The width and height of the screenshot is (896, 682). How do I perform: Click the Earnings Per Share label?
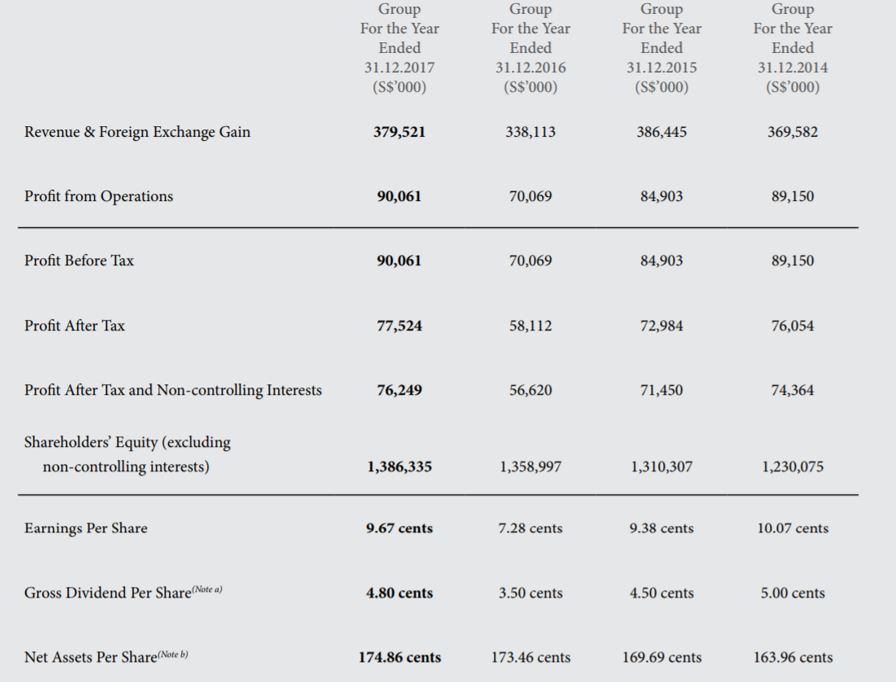pos(85,528)
